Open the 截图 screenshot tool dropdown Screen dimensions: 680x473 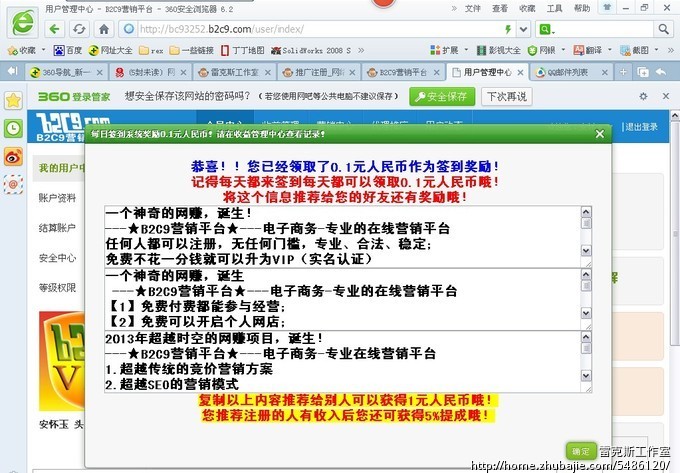tap(639, 50)
